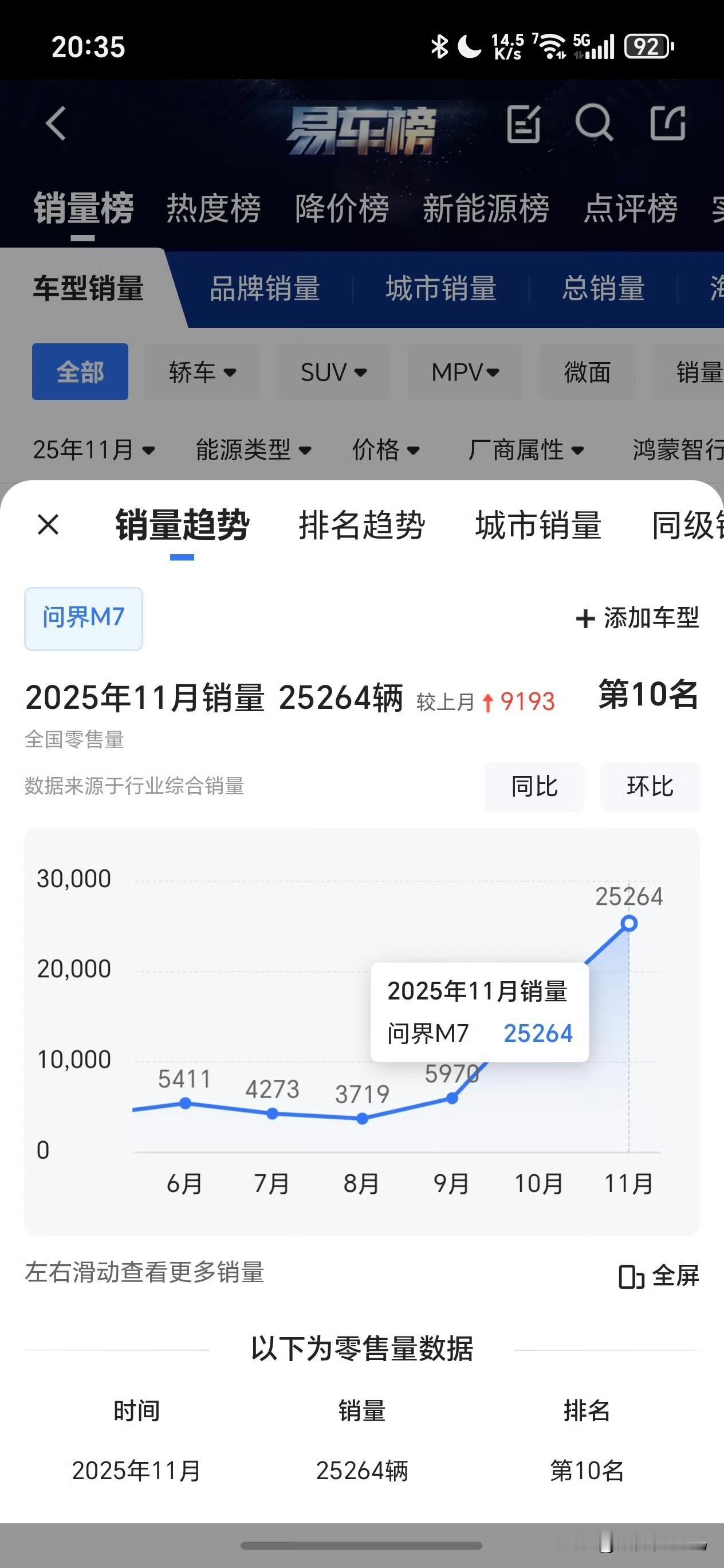Tap the 第10名 ranking heading
This screenshot has width=724, height=1568.
[x=648, y=694]
